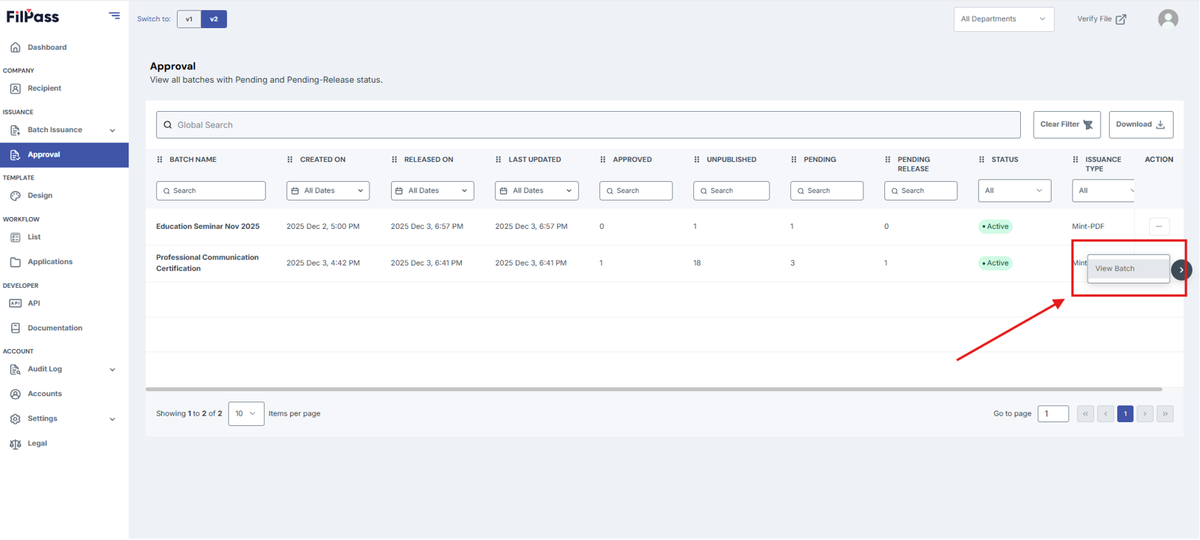Focus Pending Release search filter

click(921, 190)
